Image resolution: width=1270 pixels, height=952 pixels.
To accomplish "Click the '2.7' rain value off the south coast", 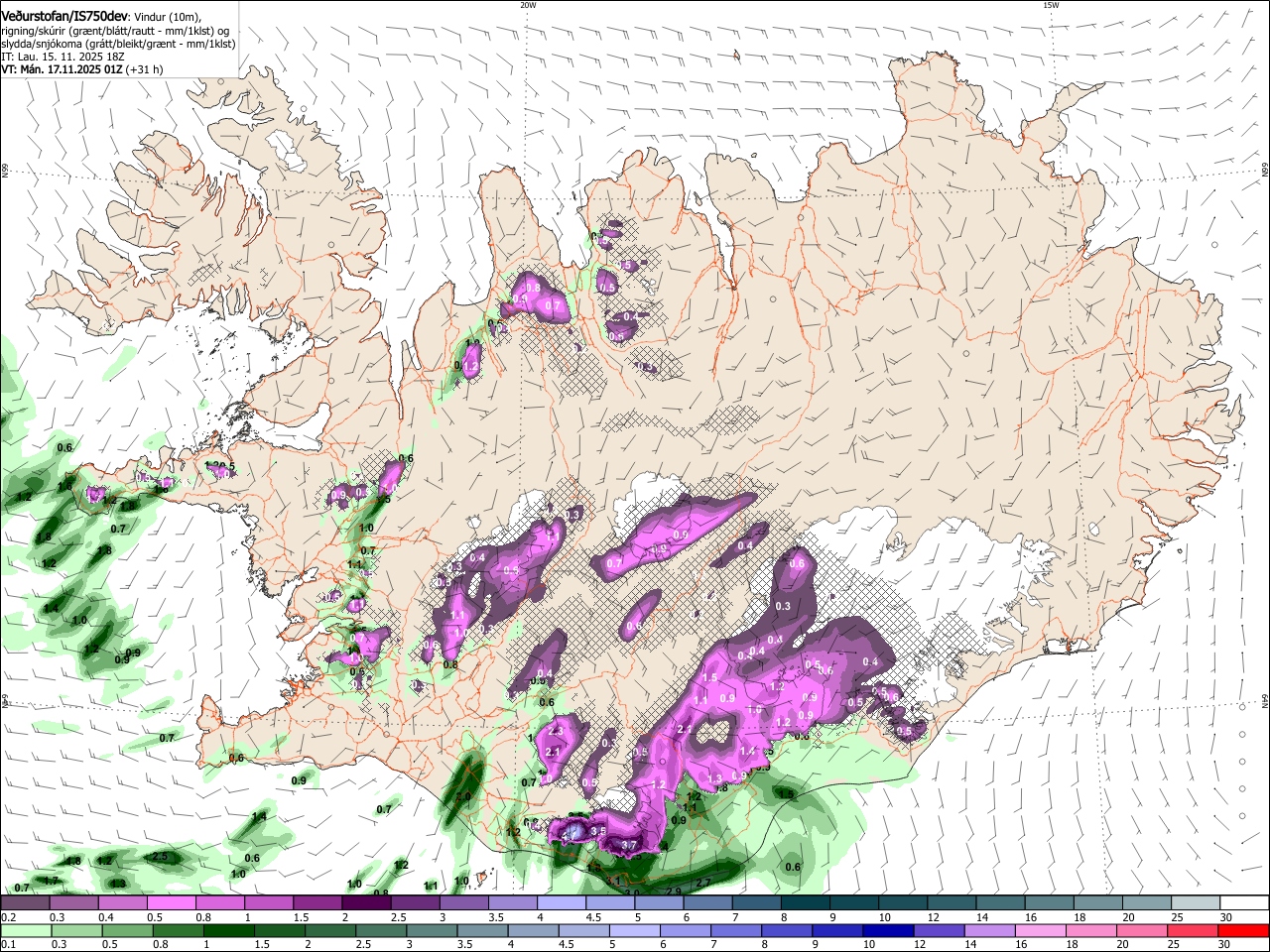I will pyautogui.click(x=703, y=883).
